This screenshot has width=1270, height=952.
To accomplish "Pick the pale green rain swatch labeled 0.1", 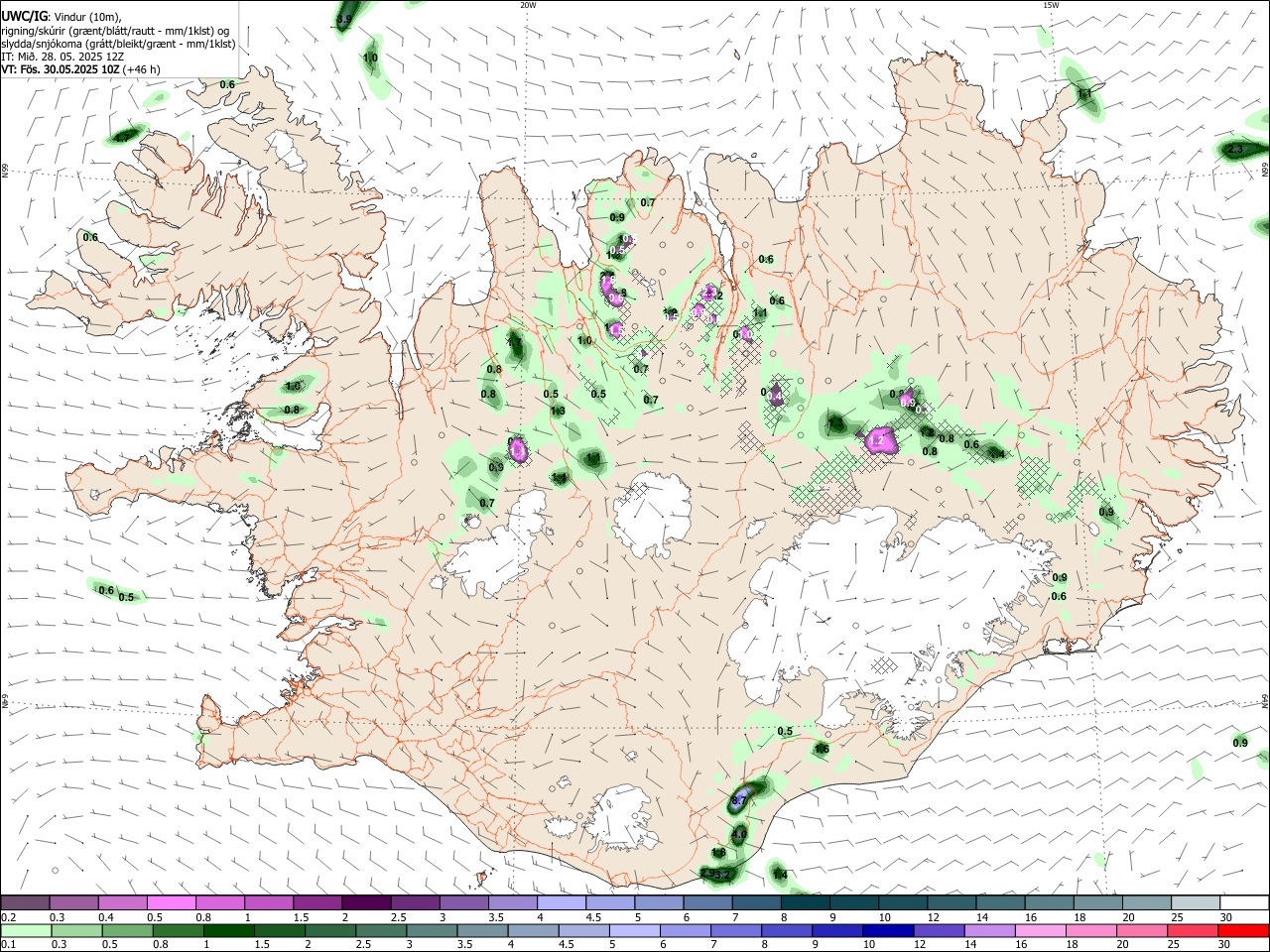I will pyautogui.click(x=26, y=931).
